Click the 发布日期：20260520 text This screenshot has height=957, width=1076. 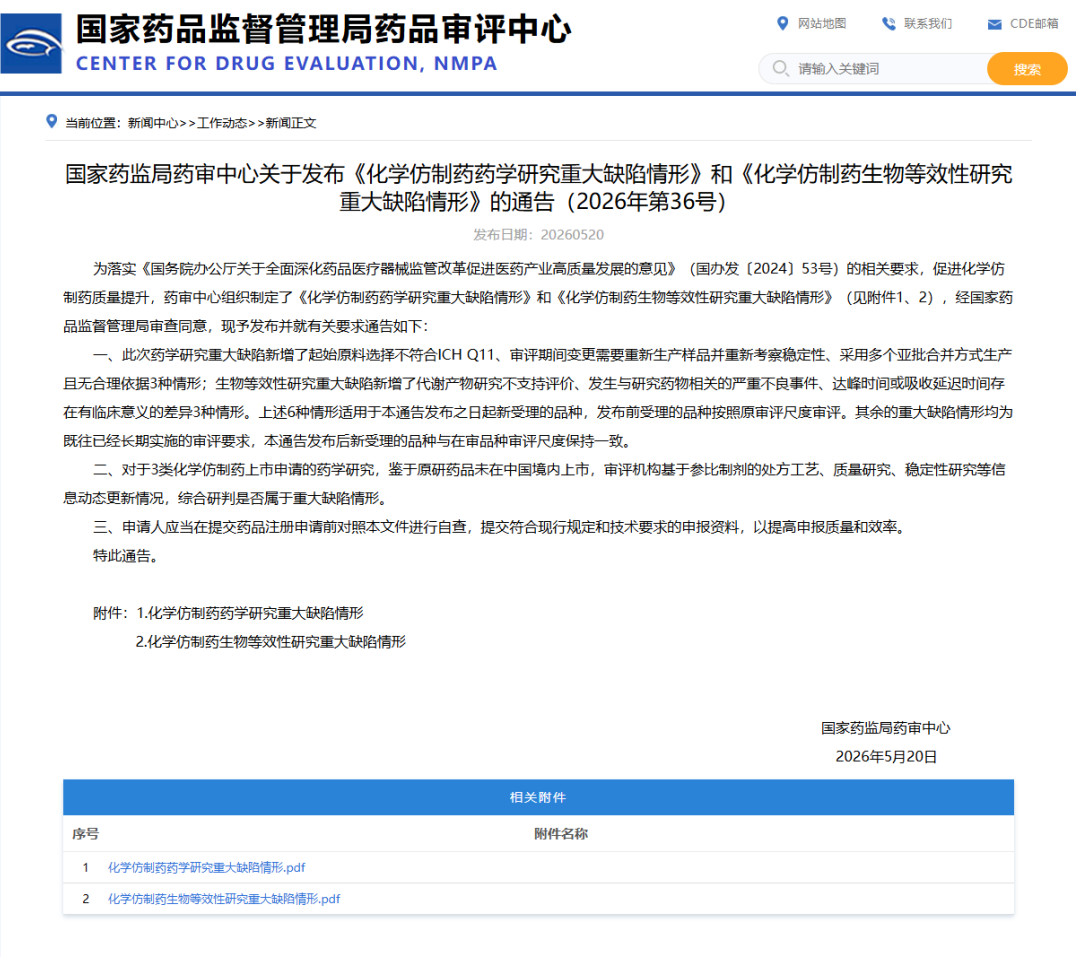539,235
